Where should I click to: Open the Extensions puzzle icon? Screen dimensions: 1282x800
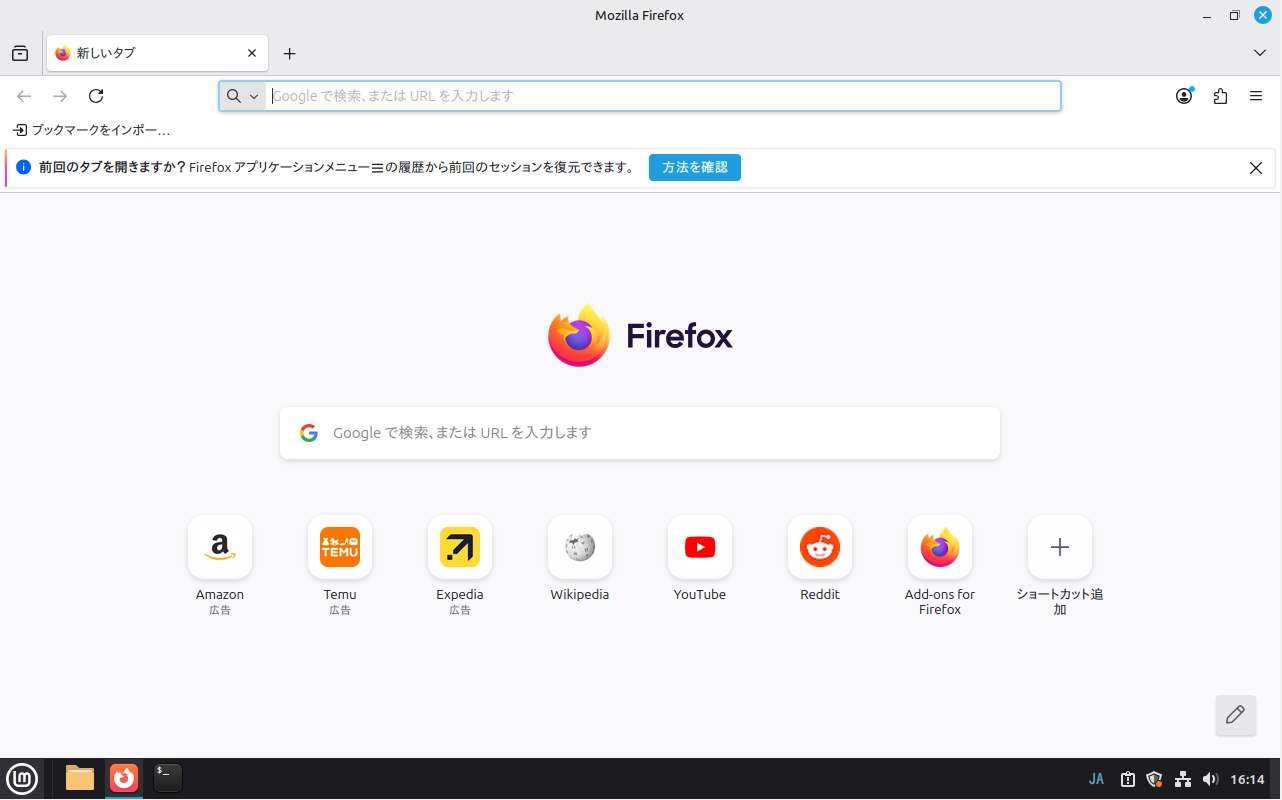tap(1220, 96)
